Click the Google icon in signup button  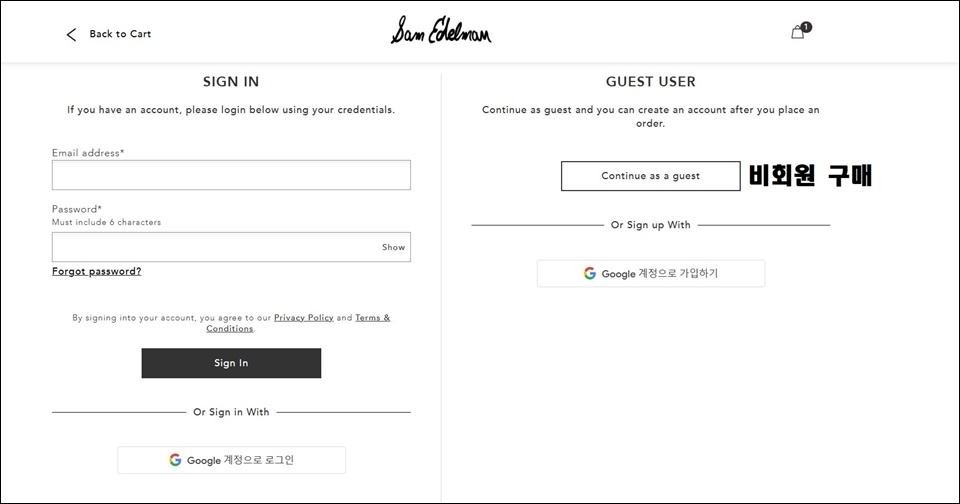click(x=590, y=273)
